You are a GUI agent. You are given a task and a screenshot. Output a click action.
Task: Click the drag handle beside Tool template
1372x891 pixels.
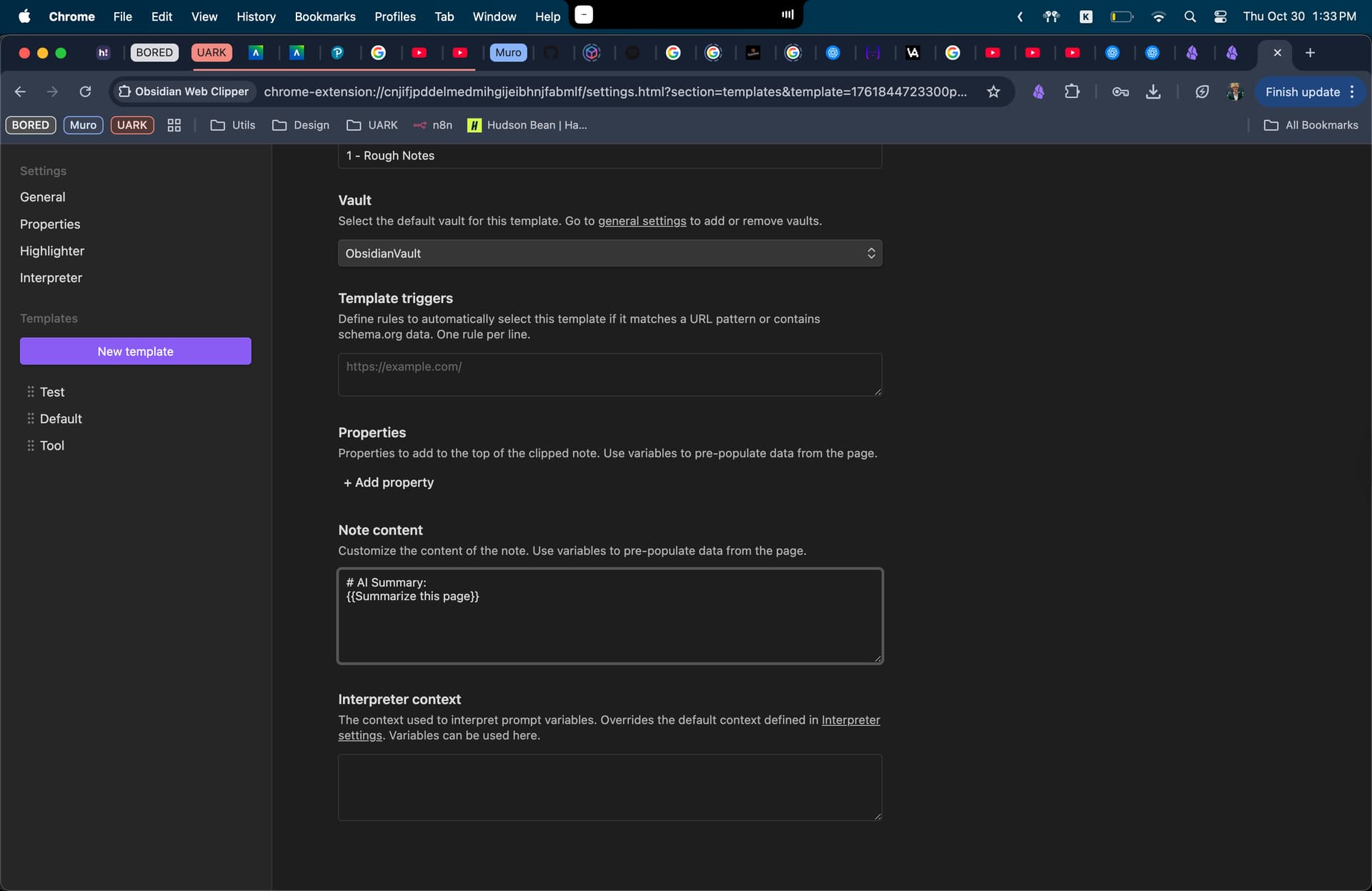click(30, 445)
